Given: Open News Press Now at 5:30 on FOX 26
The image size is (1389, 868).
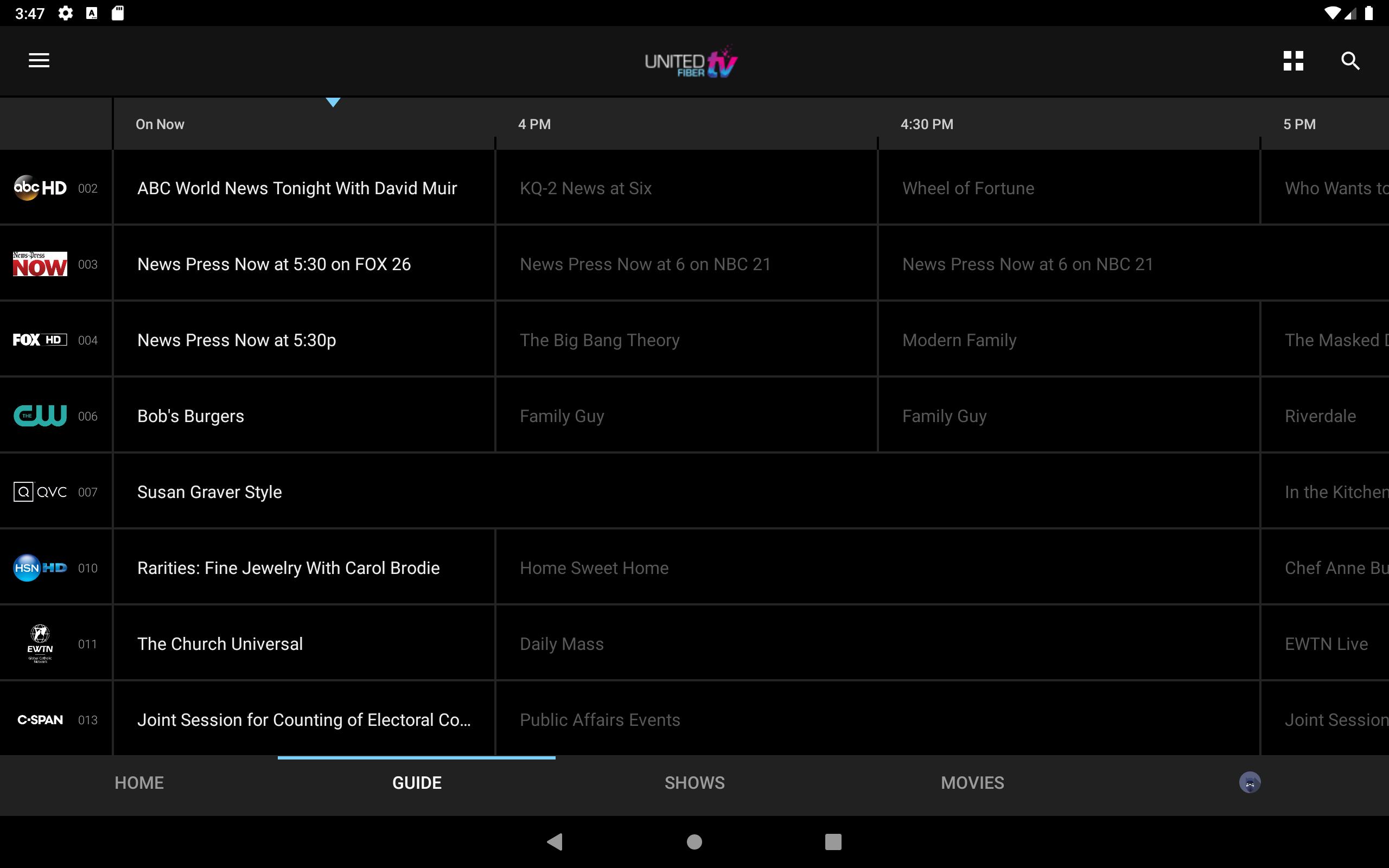Looking at the screenshot, I should click(304, 264).
